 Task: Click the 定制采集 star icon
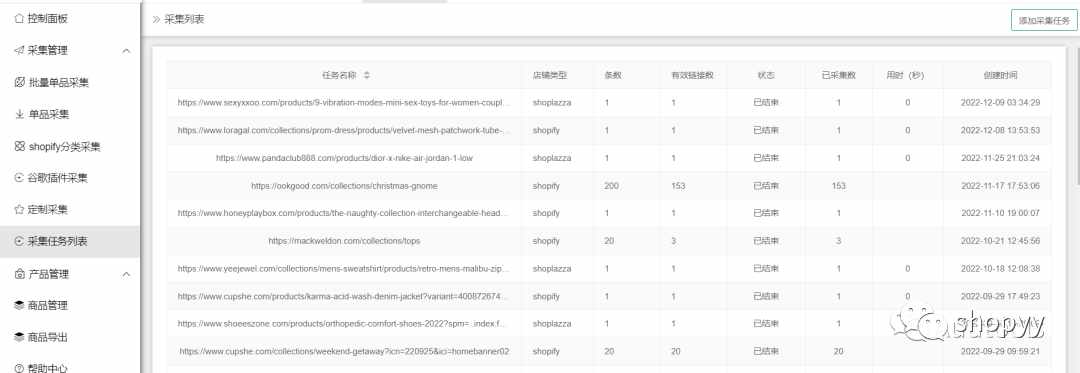19,209
